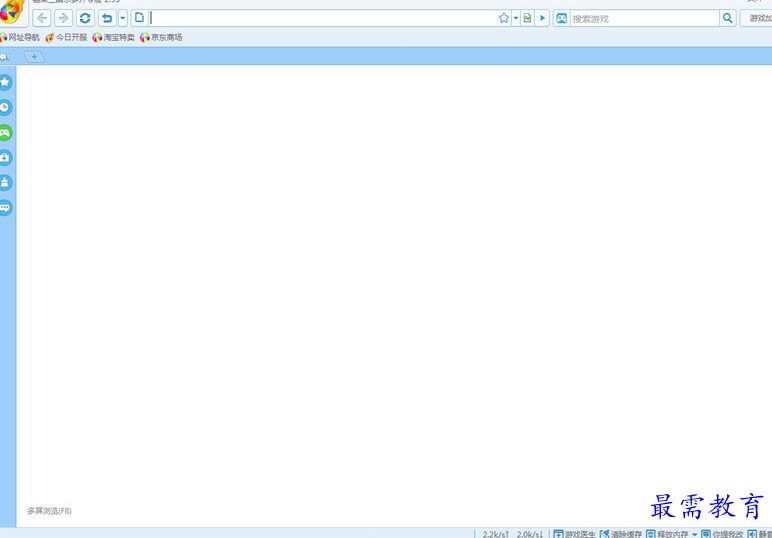This screenshot has width=772, height=538.
Task: Click the gamepad icon in the search box
Action: [561, 18]
